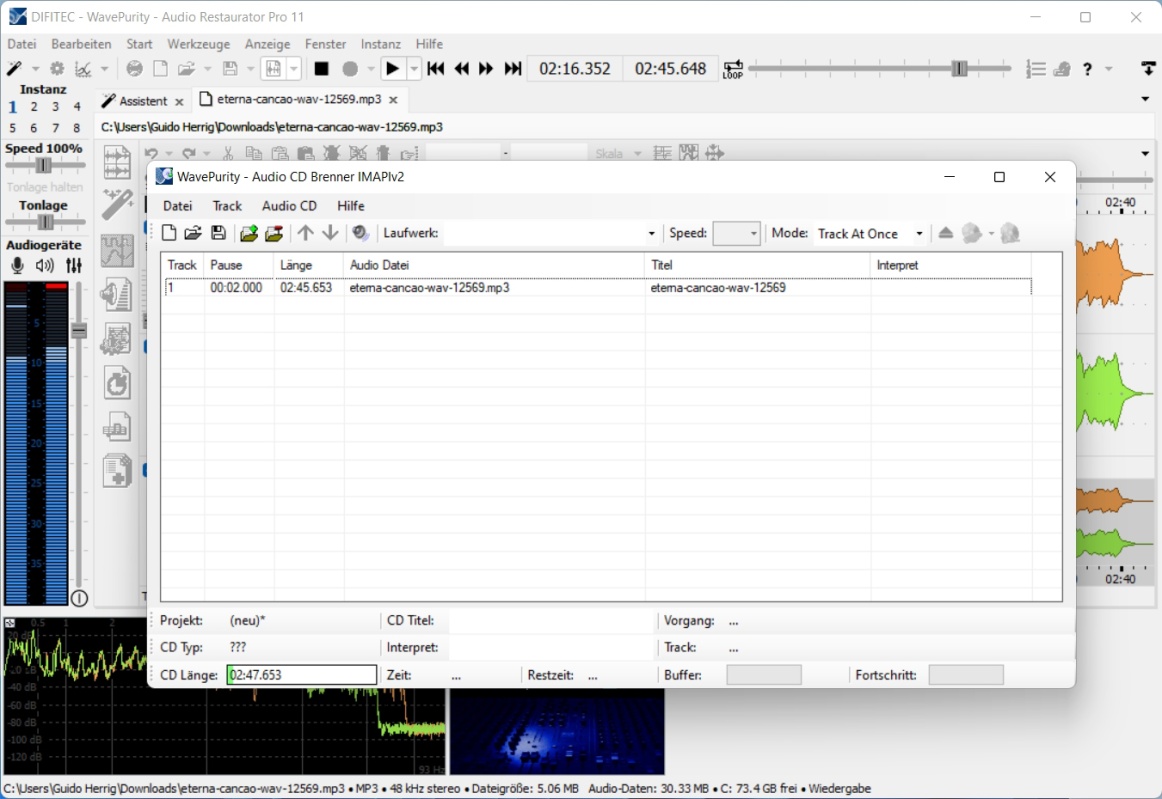Start playback with the Play button
Viewport: 1162px width, 799px height.
coord(392,69)
